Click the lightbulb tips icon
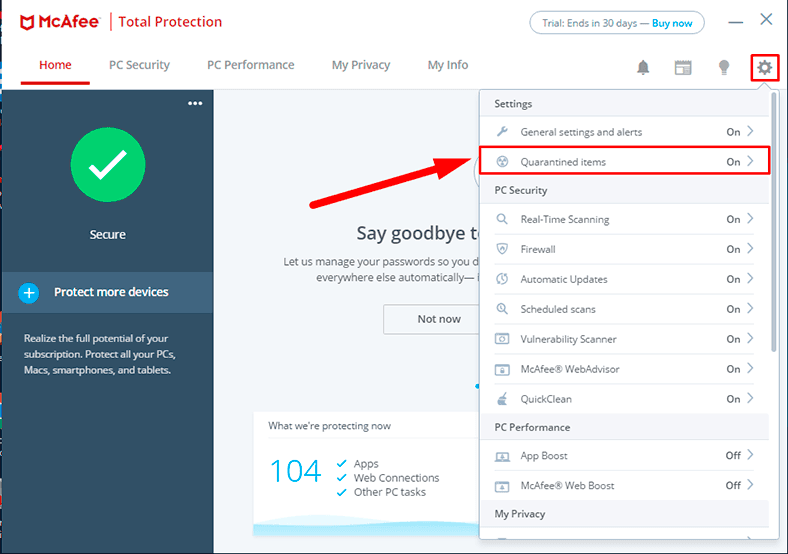This screenshot has height=554, width=788. pyautogui.click(x=724, y=67)
